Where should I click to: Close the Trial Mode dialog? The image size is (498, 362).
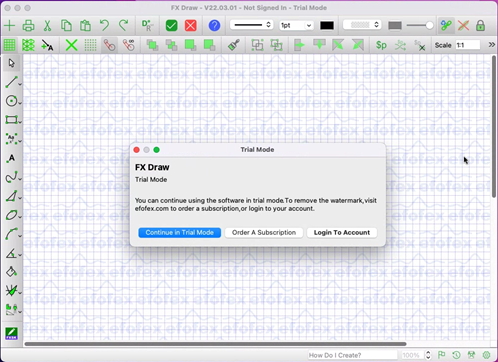click(x=136, y=150)
